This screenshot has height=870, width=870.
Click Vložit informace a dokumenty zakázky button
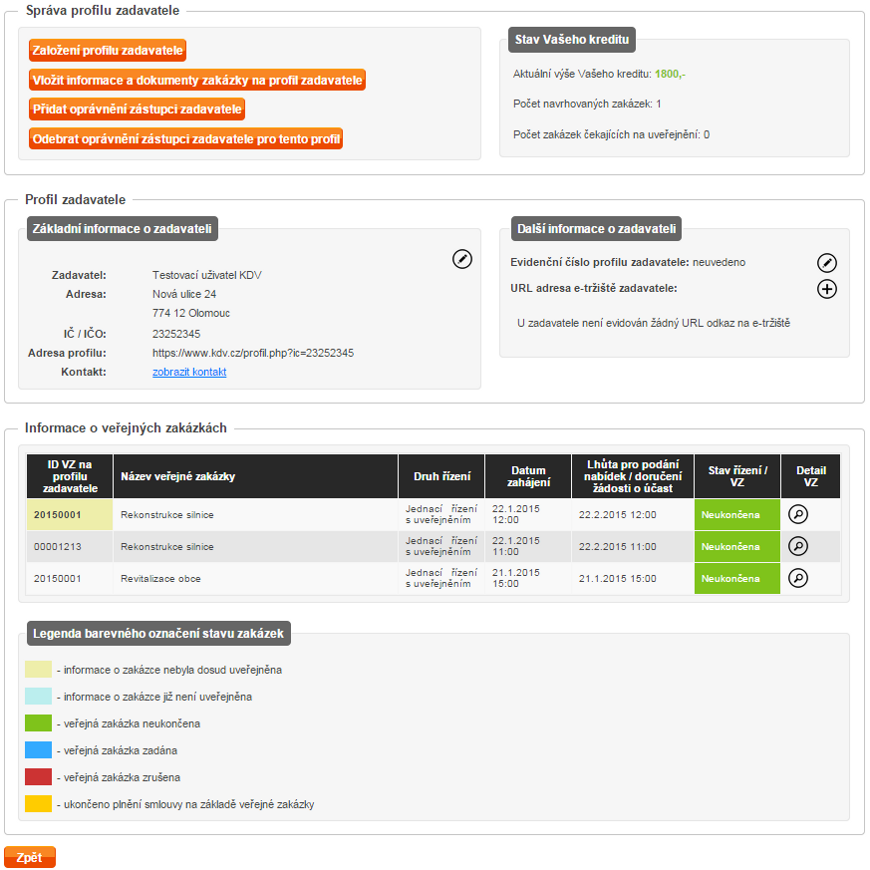197,80
